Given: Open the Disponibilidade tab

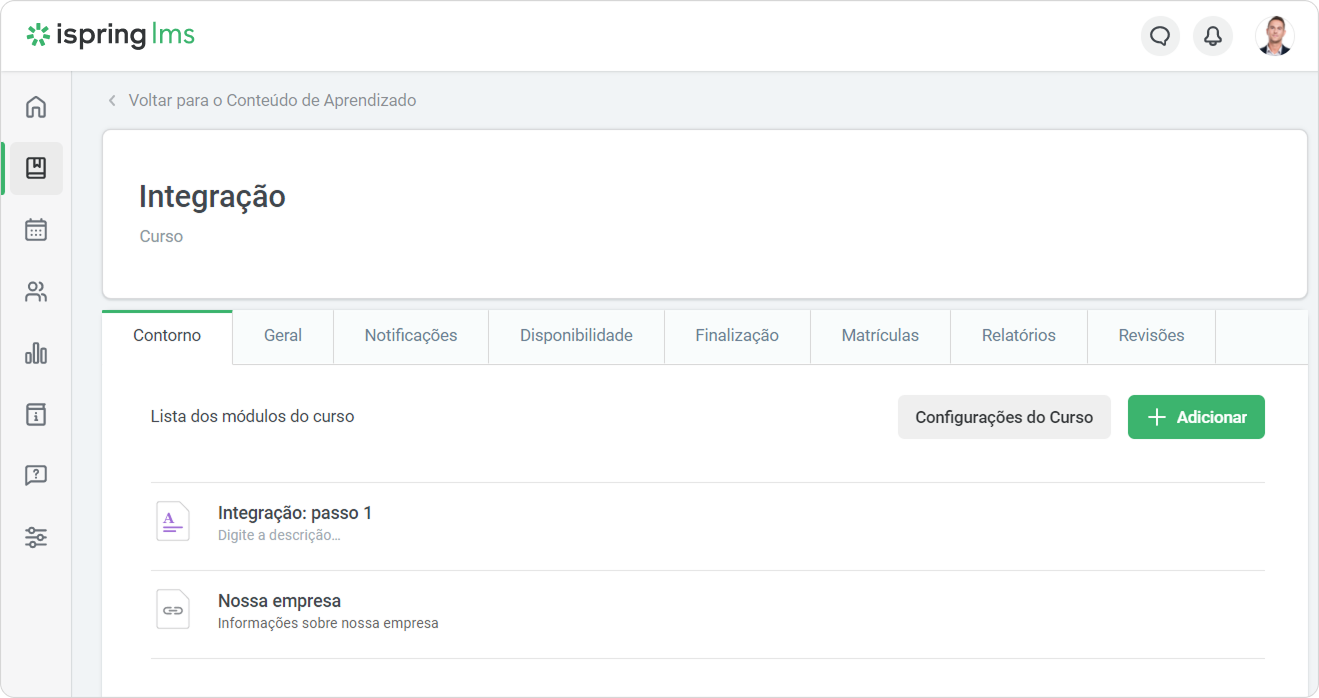Looking at the screenshot, I should (x=576, y=336).
